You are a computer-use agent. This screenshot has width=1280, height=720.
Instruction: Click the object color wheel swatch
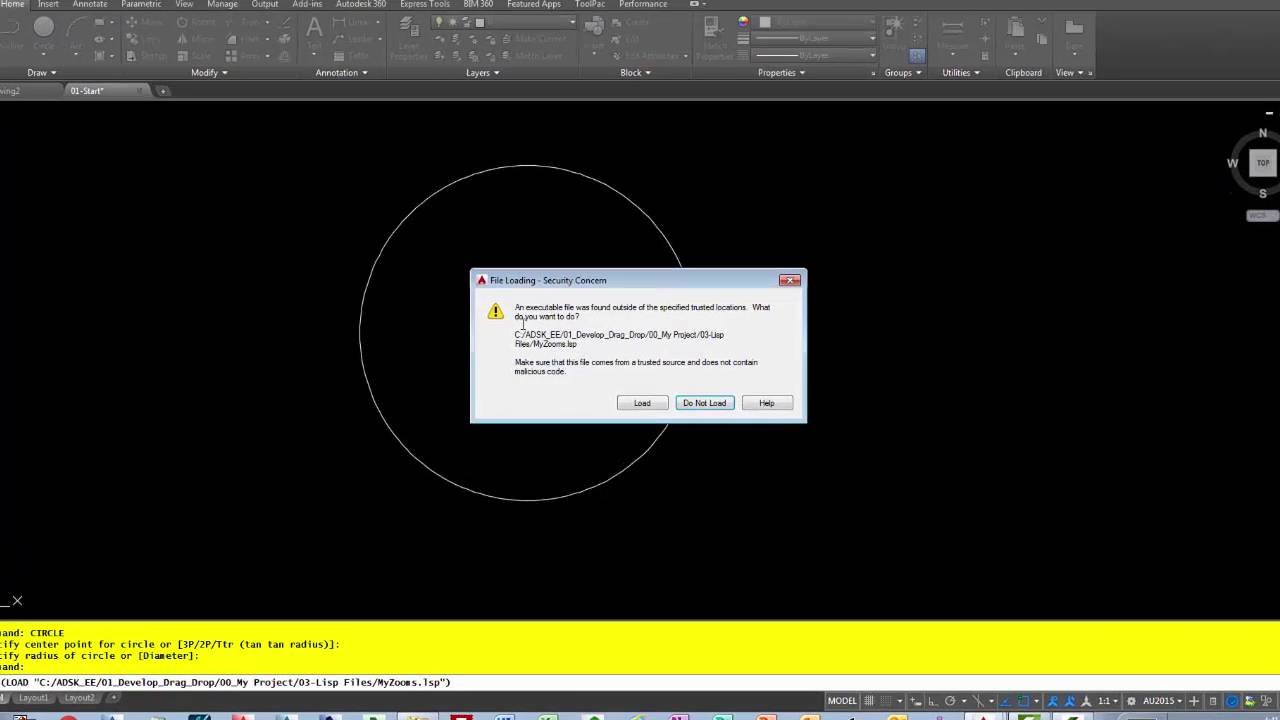click(x=743, y=22)
